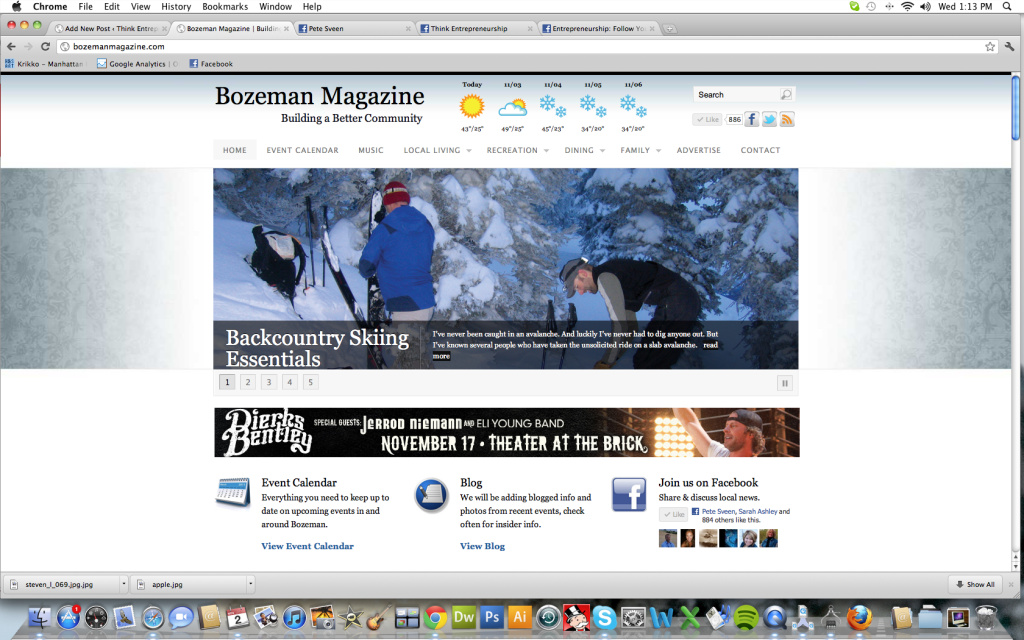This screenshot has width=1024, height=640.
Task: Click Show All downloads button
Action: pos(976,584)
